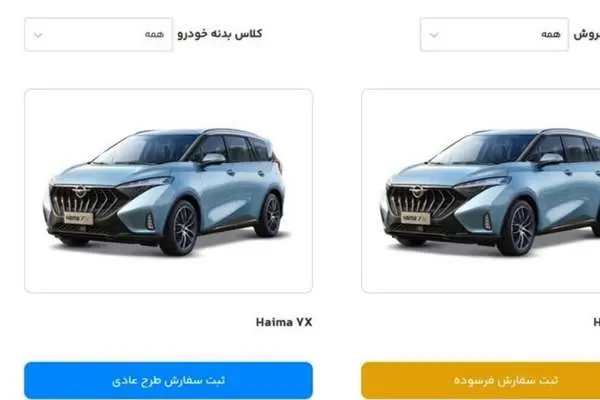Open the right Haima car image
This screenshot has height=400, width=600.
pos(481,191)
